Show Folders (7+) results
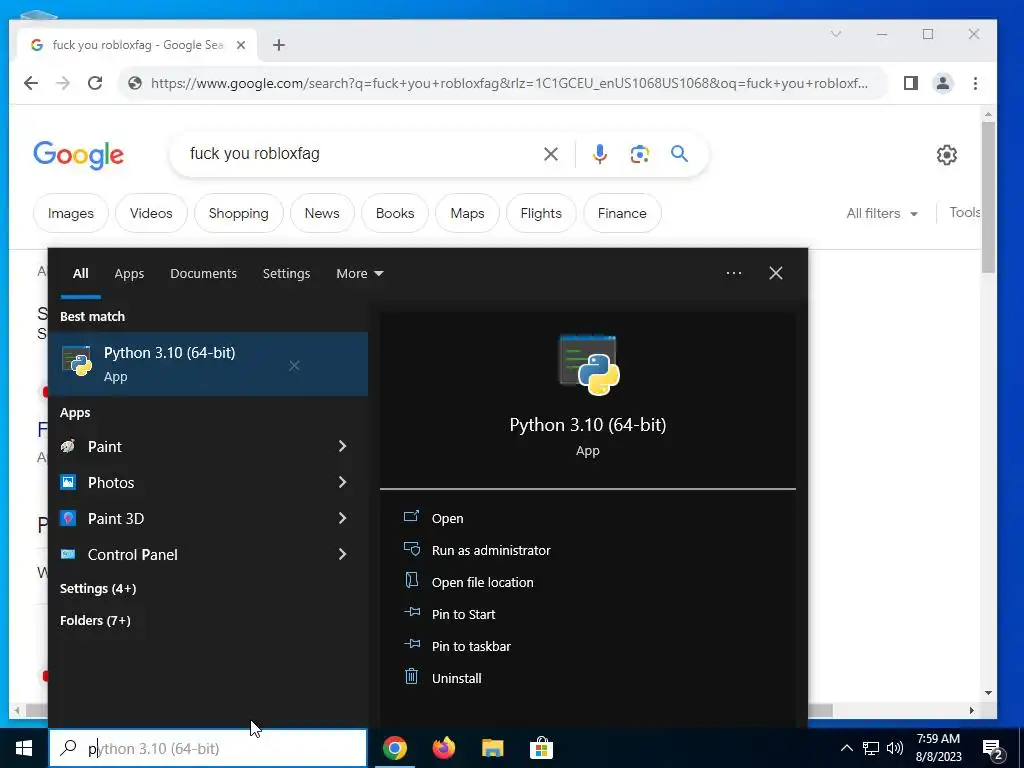Image resolution: width=1024 pixels, height=768 pixels. coord(95,620)
